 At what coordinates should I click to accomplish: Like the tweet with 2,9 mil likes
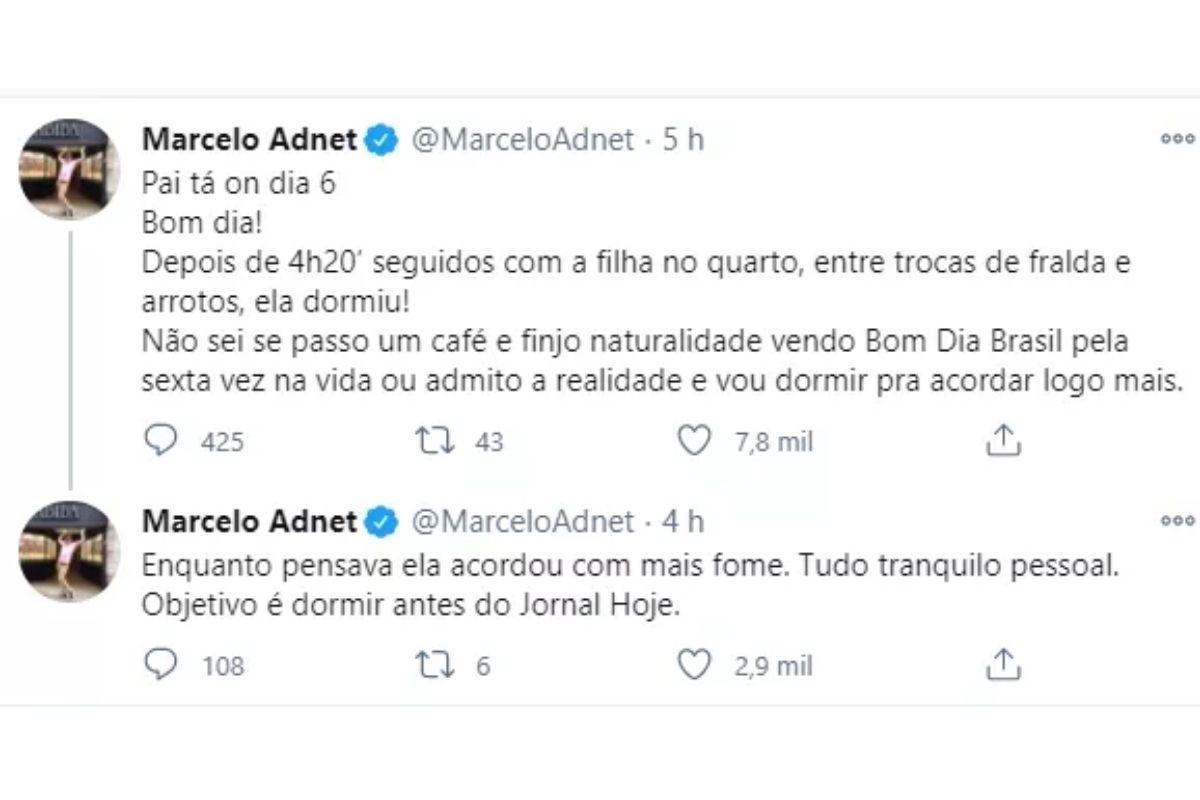click(694, 665)
